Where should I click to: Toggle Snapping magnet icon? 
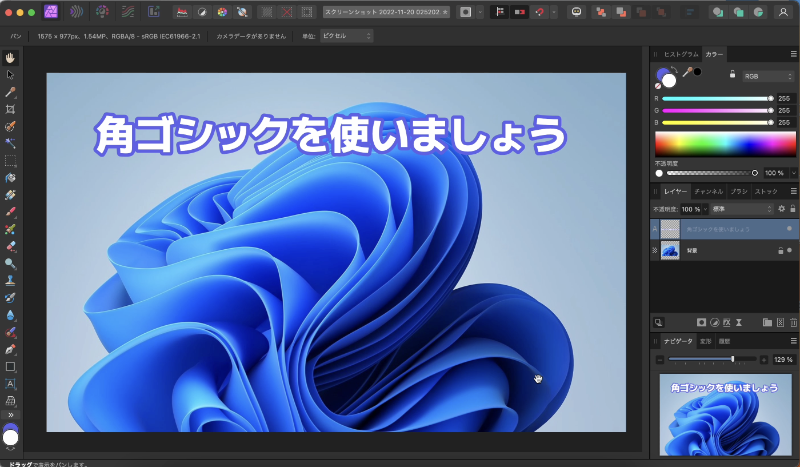pos(540,12)
